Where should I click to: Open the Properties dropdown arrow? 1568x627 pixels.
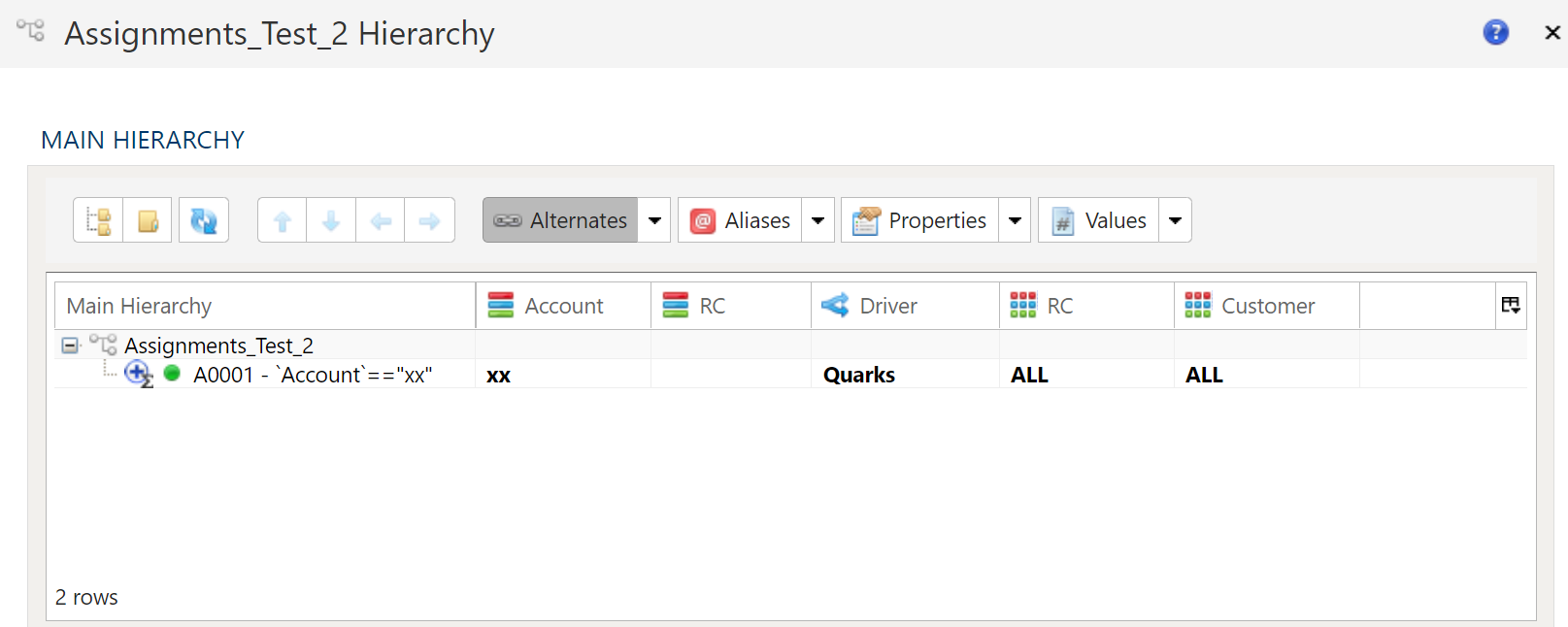(1015, 220)
